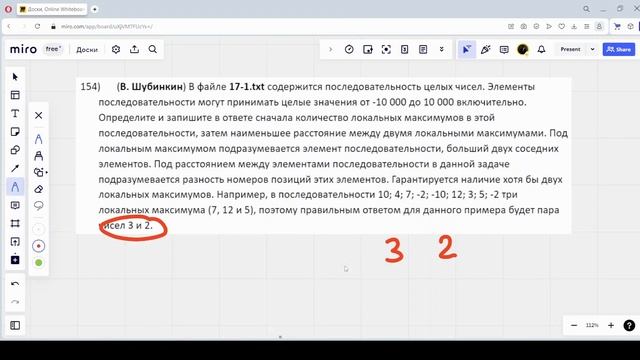Screen dimensions: 640x360
Task: Toggle collaborators' cursors visibility
Action: pyautogui.click(x=466, y=49)
